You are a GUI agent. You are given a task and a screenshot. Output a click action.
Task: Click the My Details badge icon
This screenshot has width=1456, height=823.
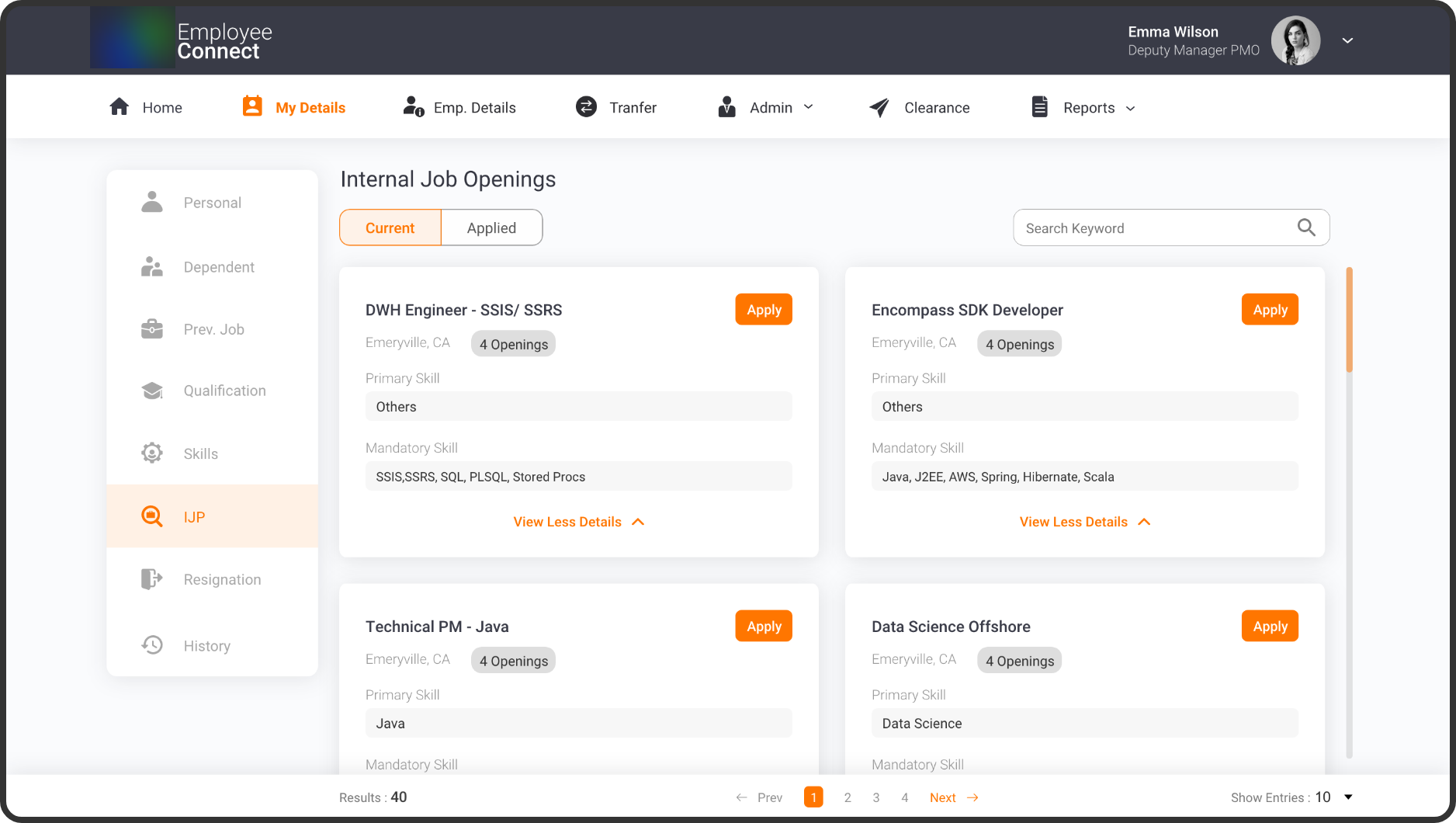coord(252,106)
